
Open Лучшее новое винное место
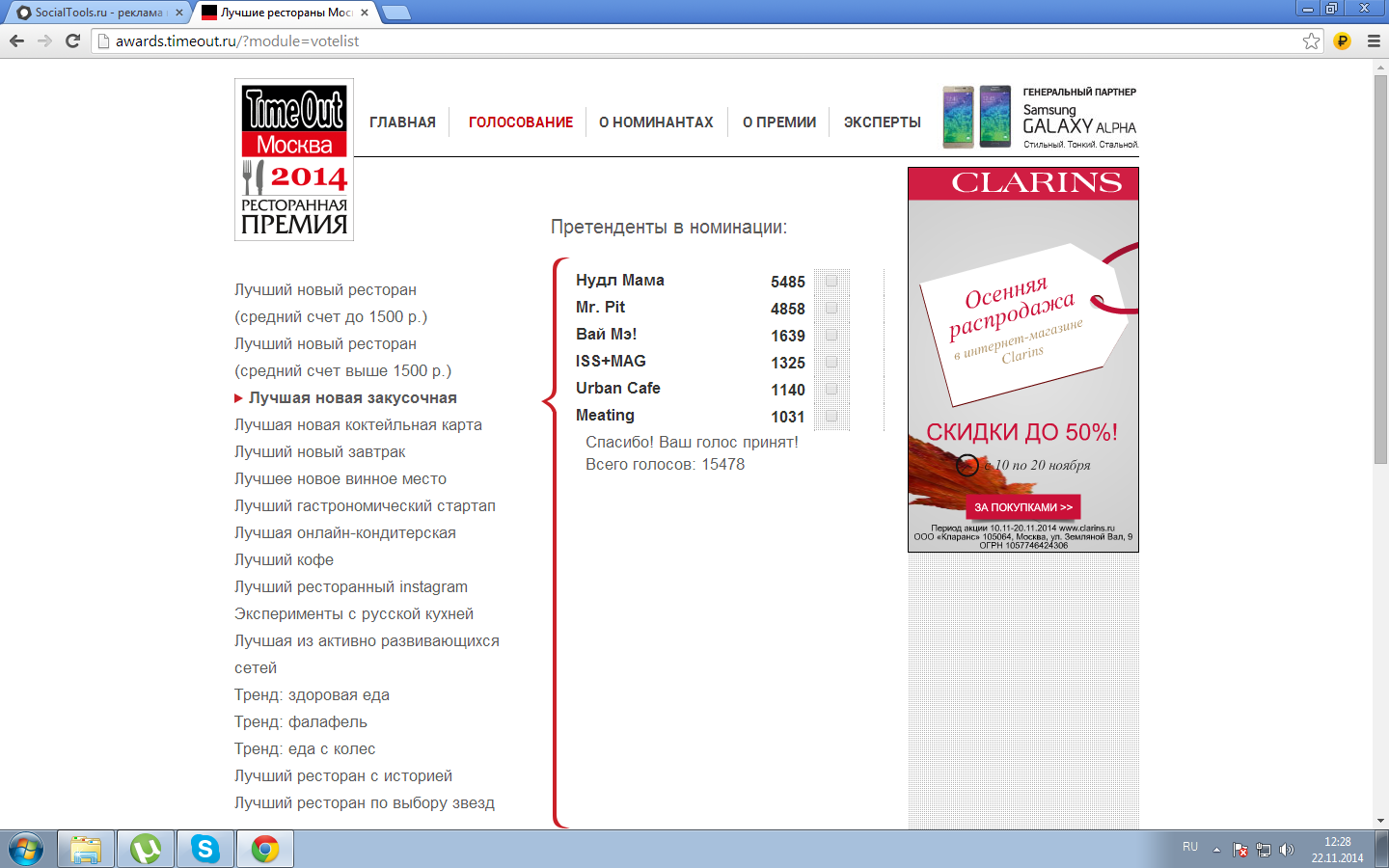[340, 478]
